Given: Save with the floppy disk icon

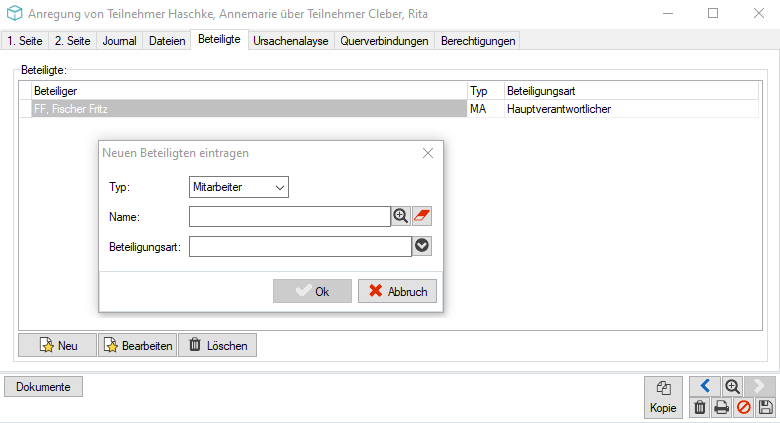Looking at the screenshot, I should click(x=765, y=408).
